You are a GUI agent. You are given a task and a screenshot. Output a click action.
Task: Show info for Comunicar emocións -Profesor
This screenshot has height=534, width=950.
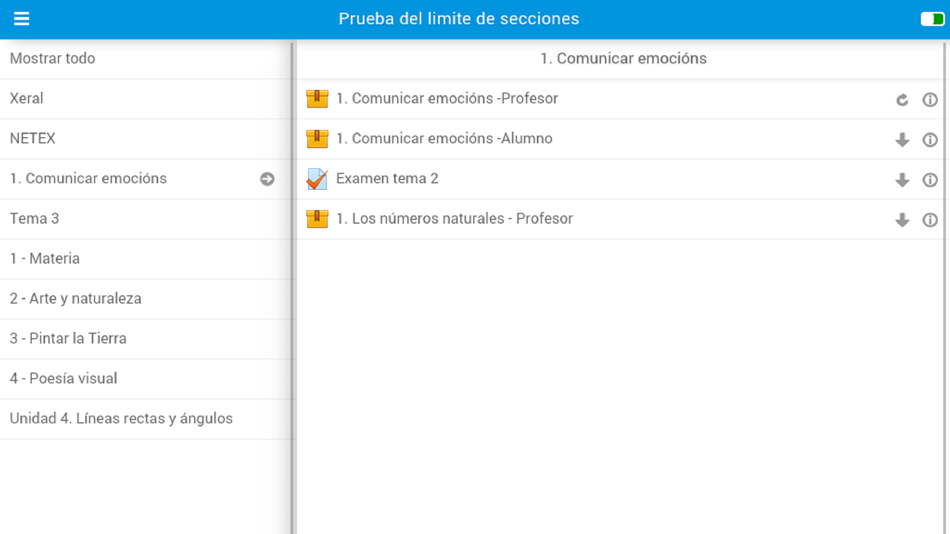coord(930,99)
